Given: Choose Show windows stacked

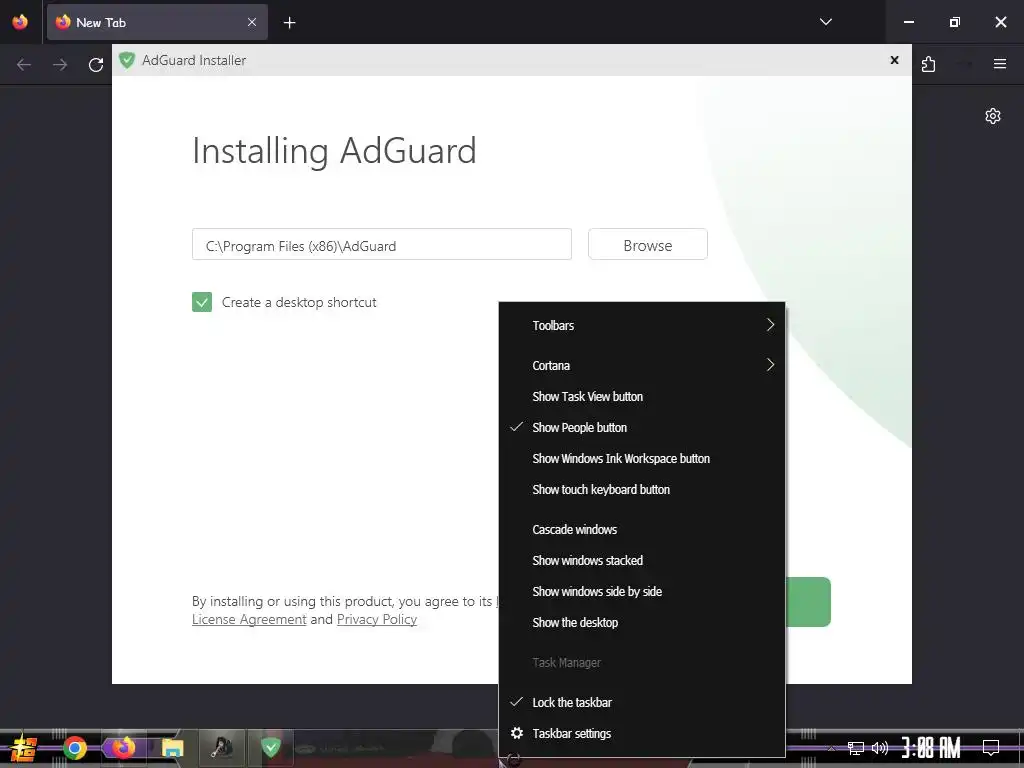Looking at the screenshot, I should coord(642,560).
